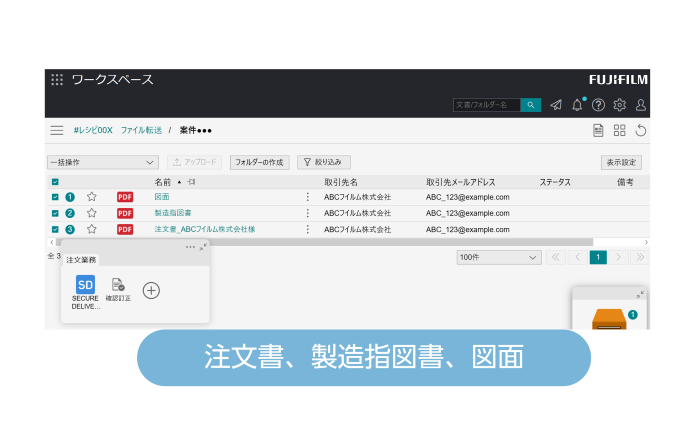Go to the #レシピ00X breadcrumb link
This screenshot has height=431, width=686.
93,130
